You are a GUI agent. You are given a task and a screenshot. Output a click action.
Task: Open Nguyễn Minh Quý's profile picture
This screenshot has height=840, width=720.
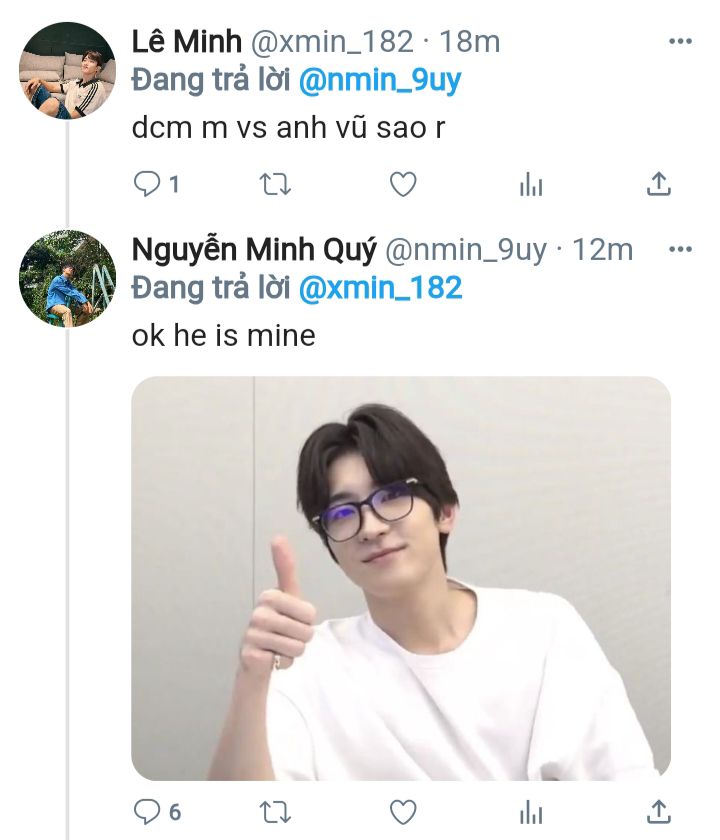(67, 279)
